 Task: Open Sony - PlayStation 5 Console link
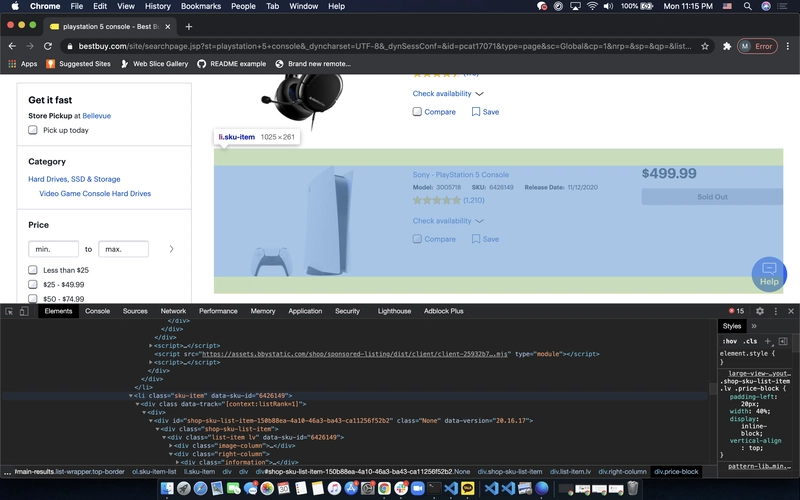(x=461, y=174)
